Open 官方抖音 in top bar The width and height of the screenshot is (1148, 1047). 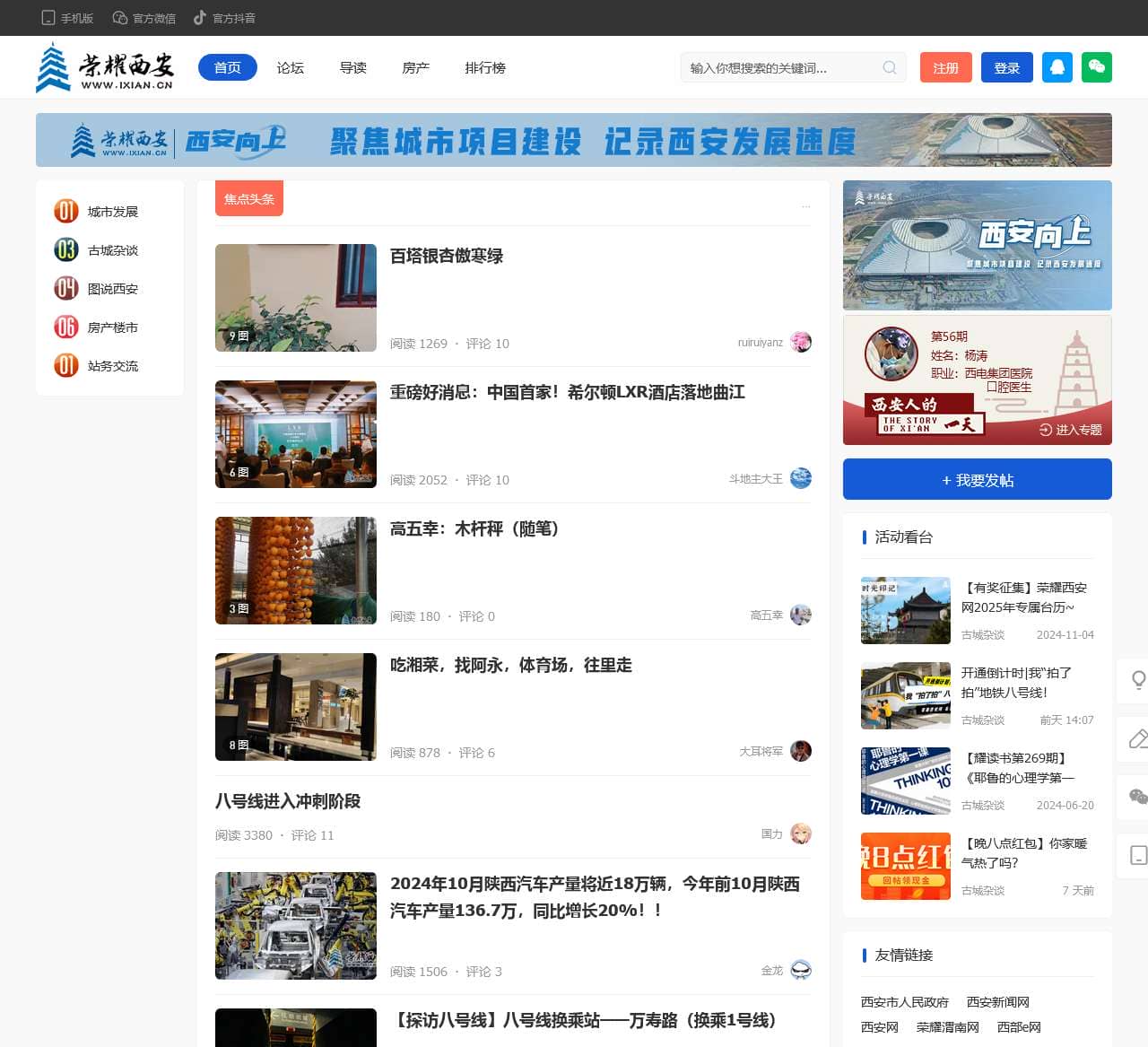click(x=224, y=18)
